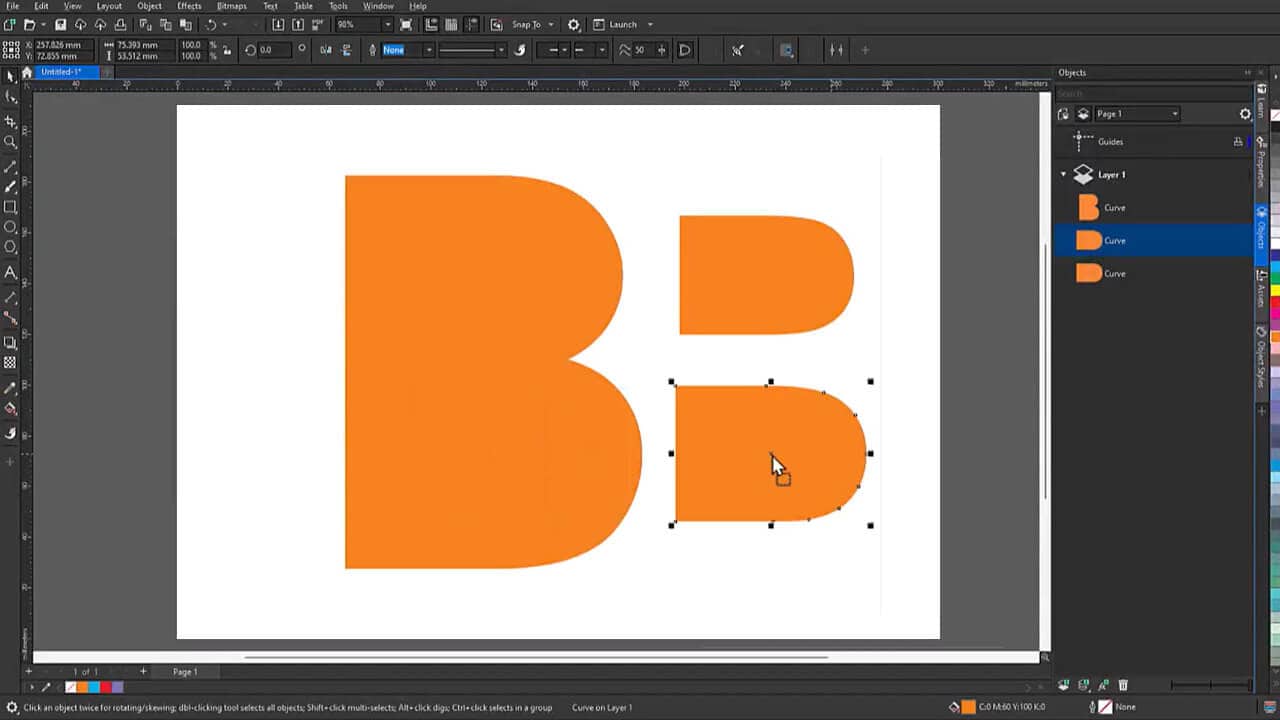This screenshot has height=720, width=1280.
Task: Open the Properties docker tab
Action: [1261, 163]
